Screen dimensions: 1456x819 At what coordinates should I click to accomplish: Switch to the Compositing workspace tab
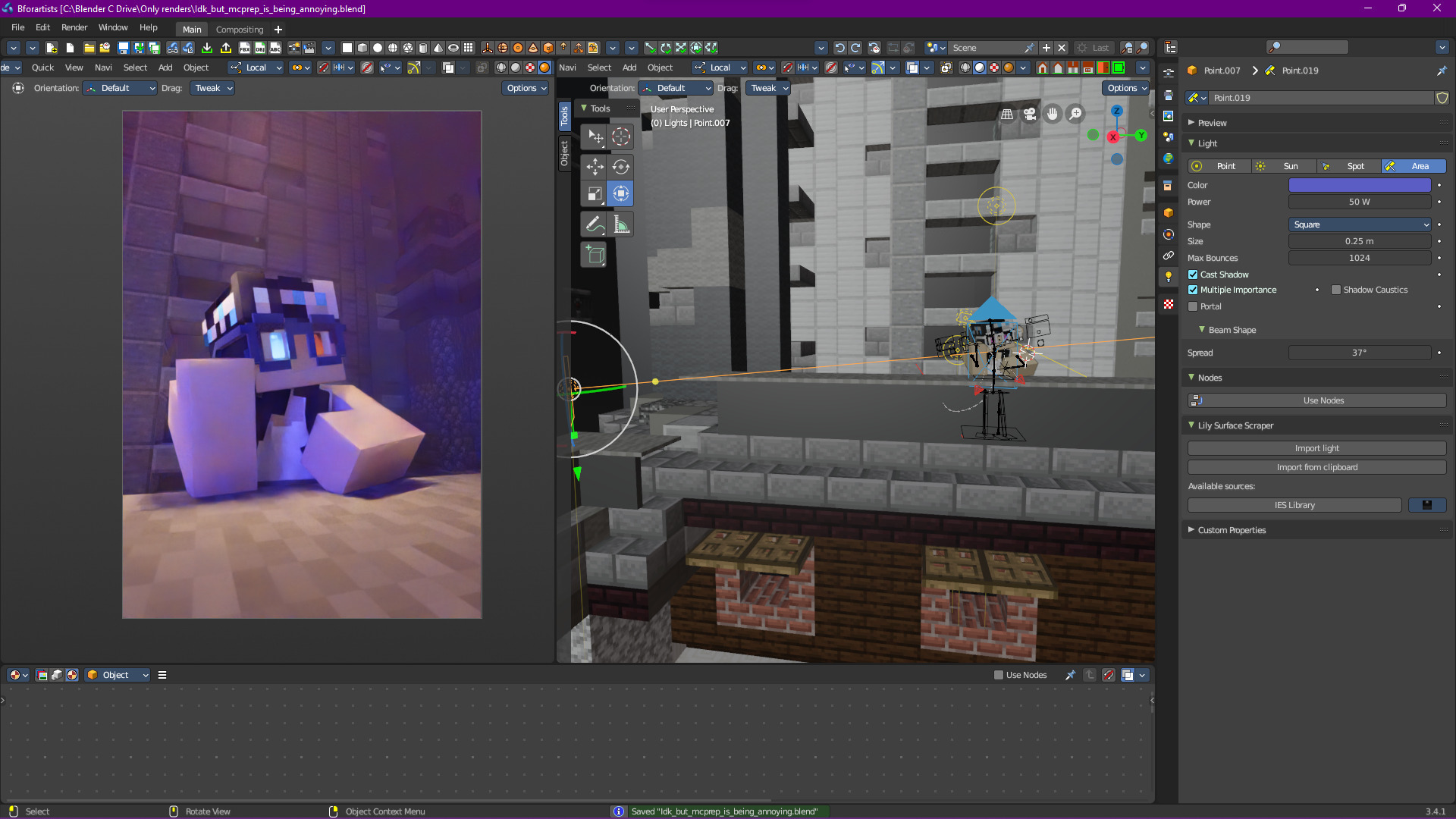[240, 30]
